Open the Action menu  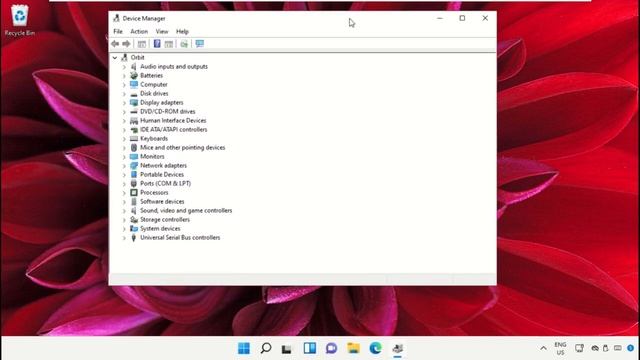point(139,31)
